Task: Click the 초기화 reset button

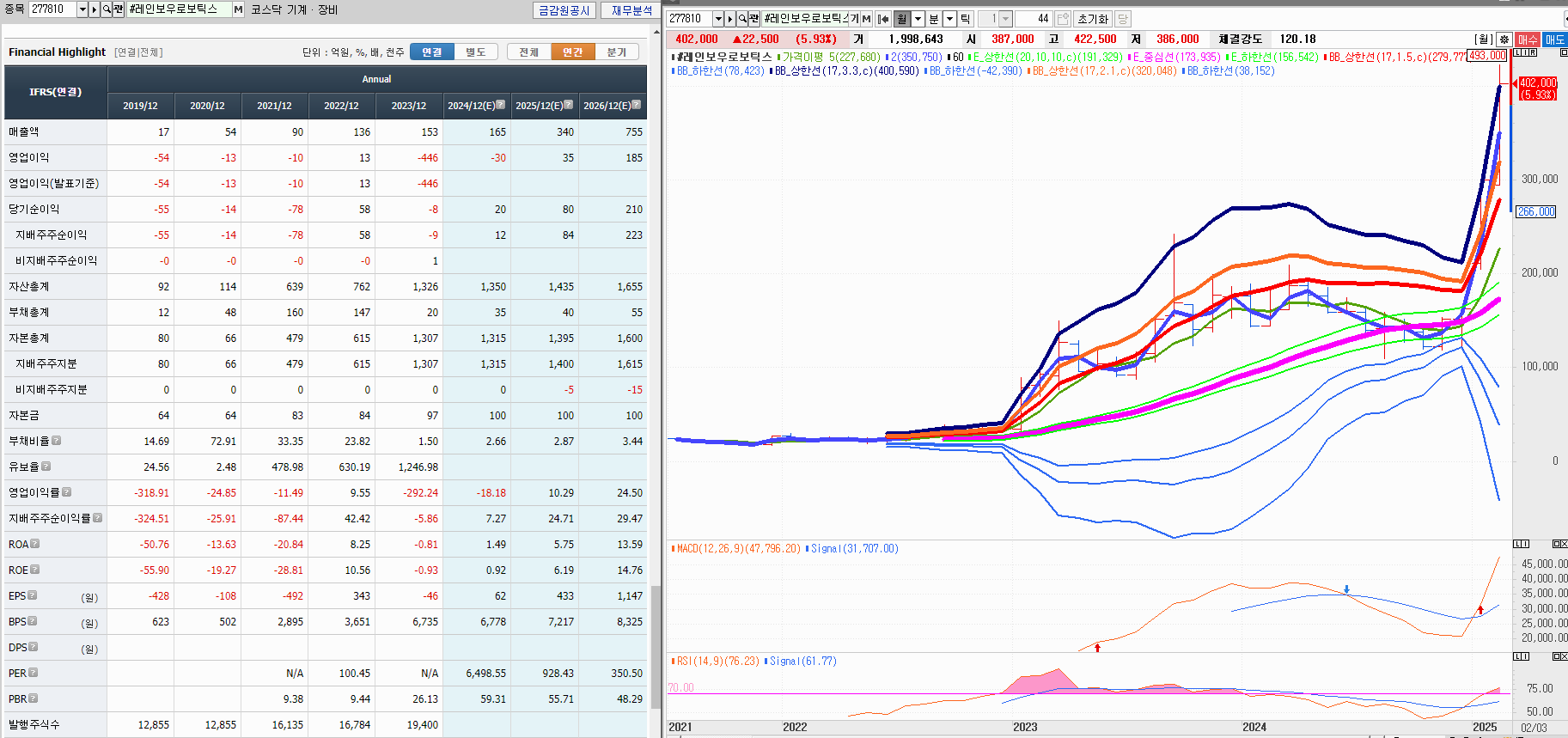Action: (x=1093, y=19)
